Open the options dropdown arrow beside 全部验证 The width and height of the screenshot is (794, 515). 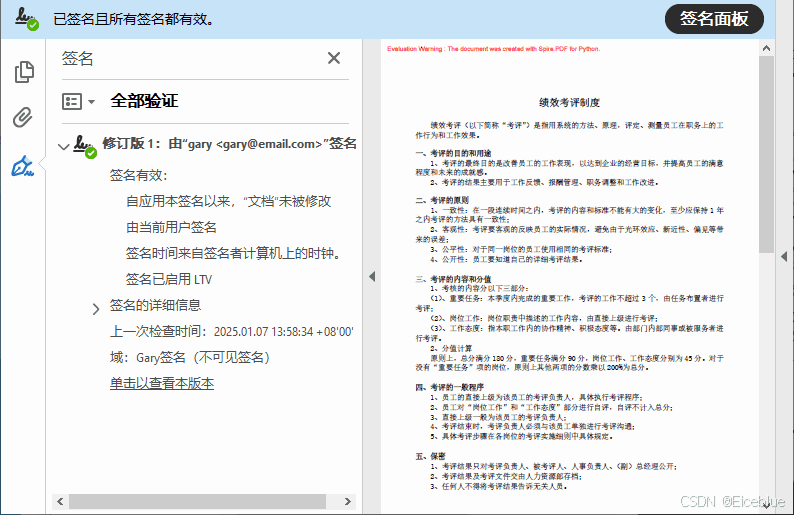point(92,102)
